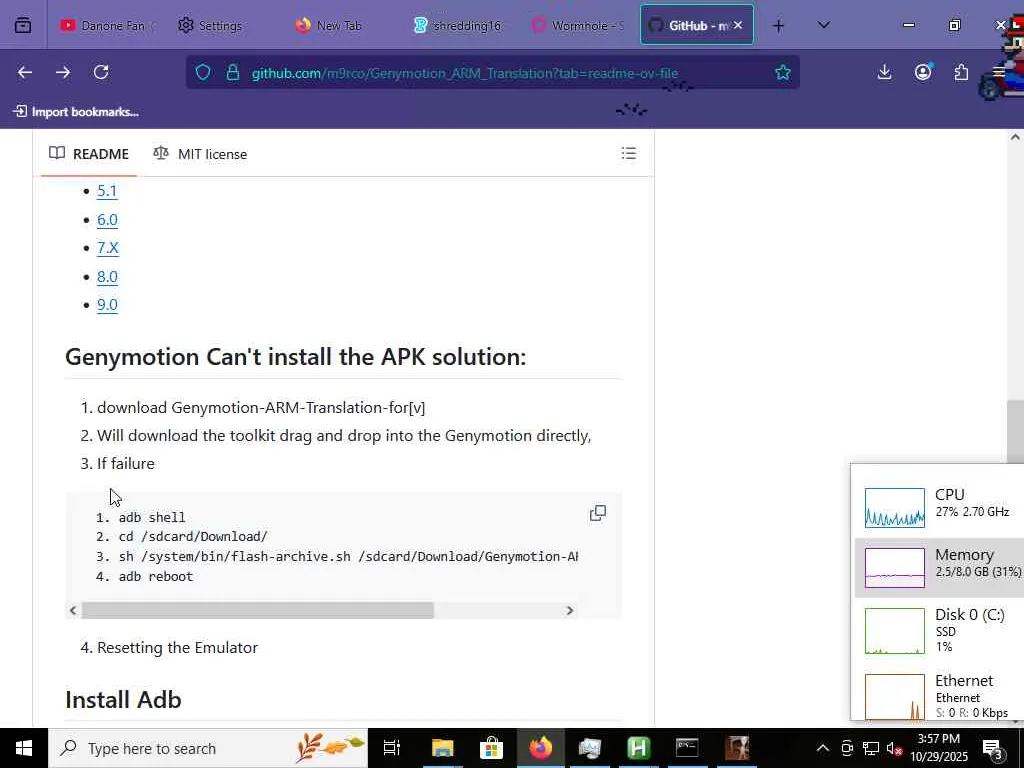This screenshot has height=768, width=1024.
Task: Go forward to the next page
Action: point(63,72)
